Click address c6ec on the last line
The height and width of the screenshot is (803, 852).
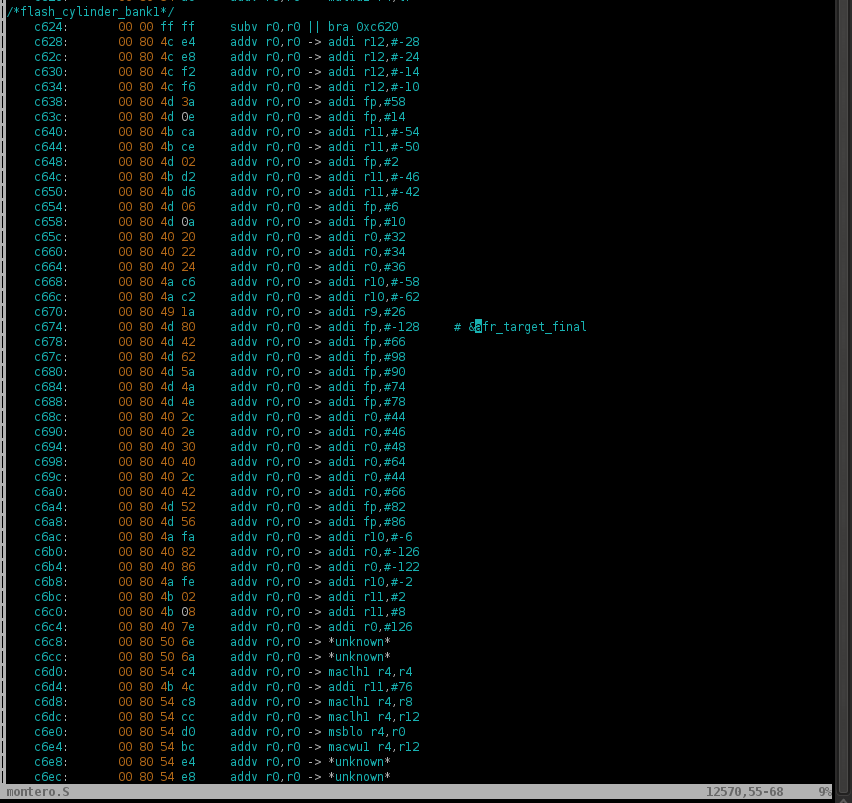click(50, 777)
